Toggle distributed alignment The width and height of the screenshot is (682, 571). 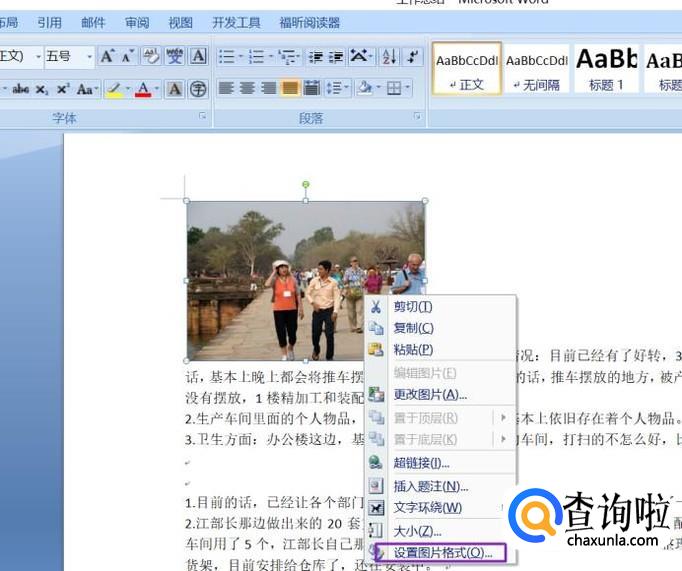(311, 88)
